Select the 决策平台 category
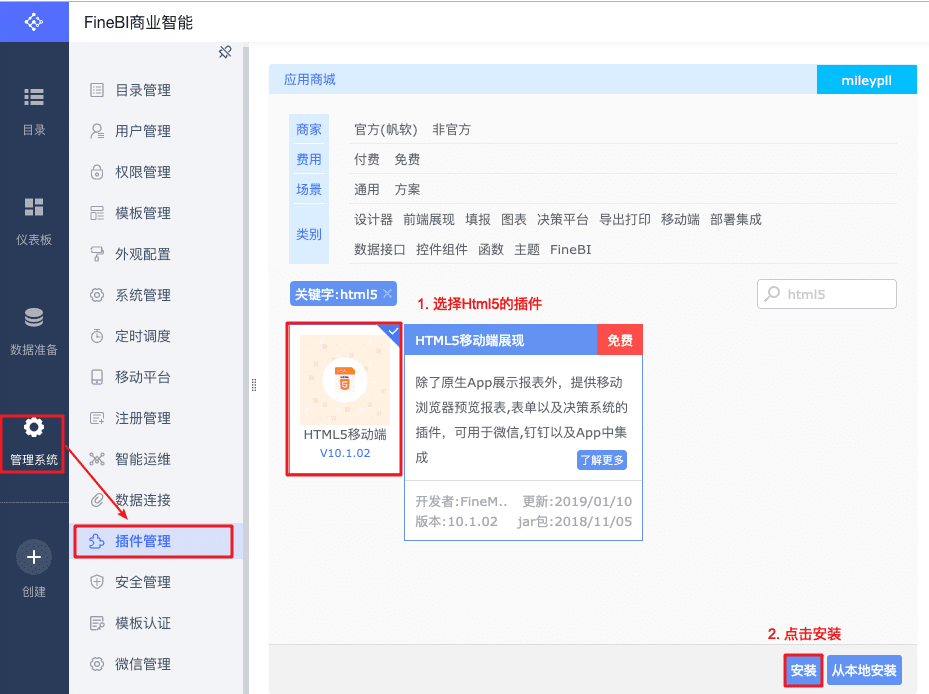This screenshot has height=694, width=929. tap(563, 220)
